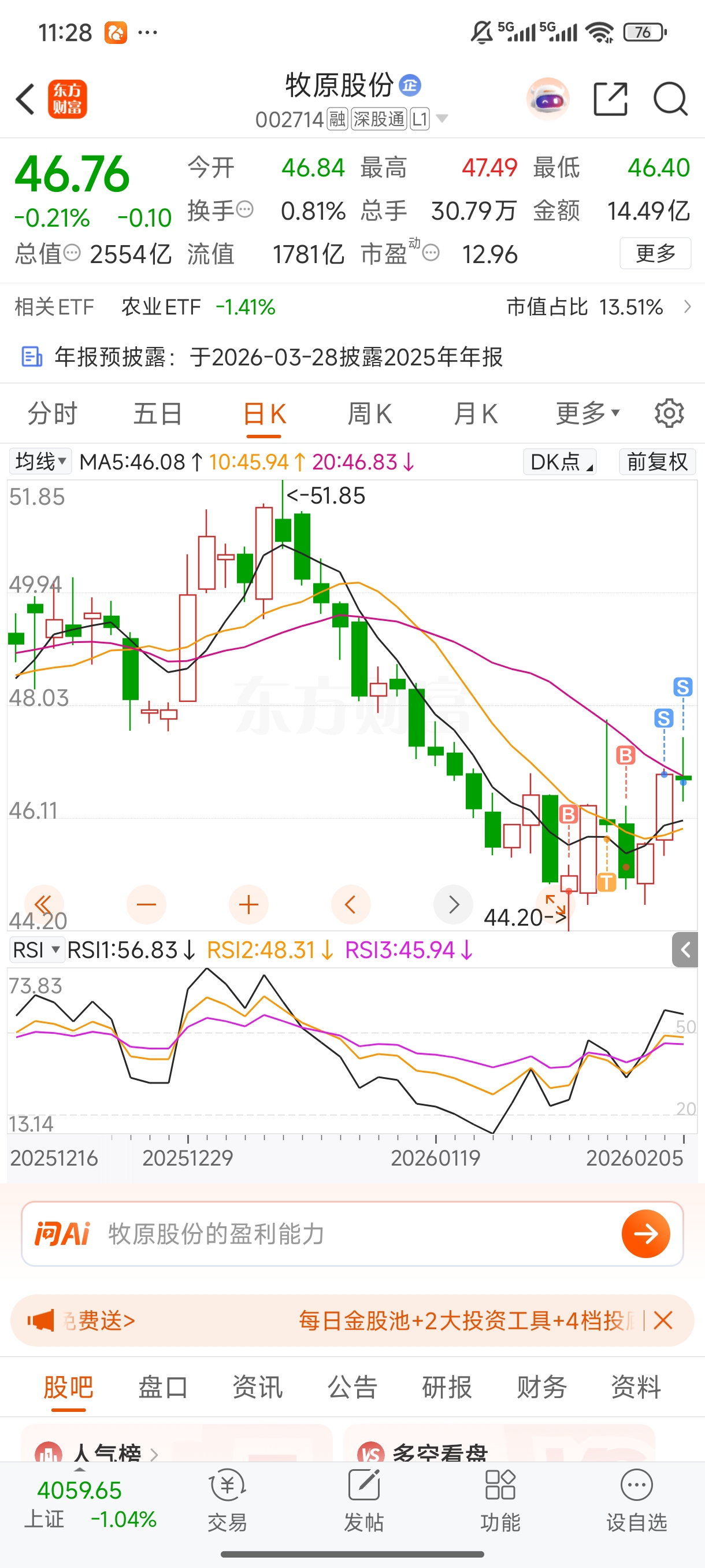This screenshot has width=705, height=1568.
Task: Open the 东方财富 logo home icon
Action: pyautogui.click(x=68, y=99)
